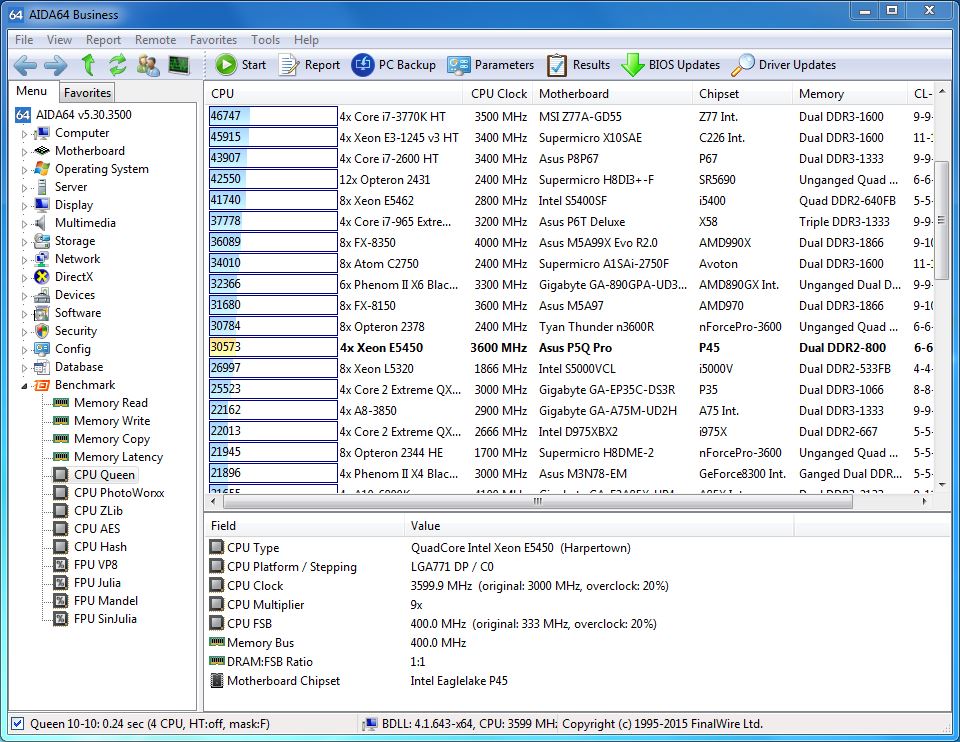Go up one level with green arrow
This screenshot has width=960, height=742.
88,65
